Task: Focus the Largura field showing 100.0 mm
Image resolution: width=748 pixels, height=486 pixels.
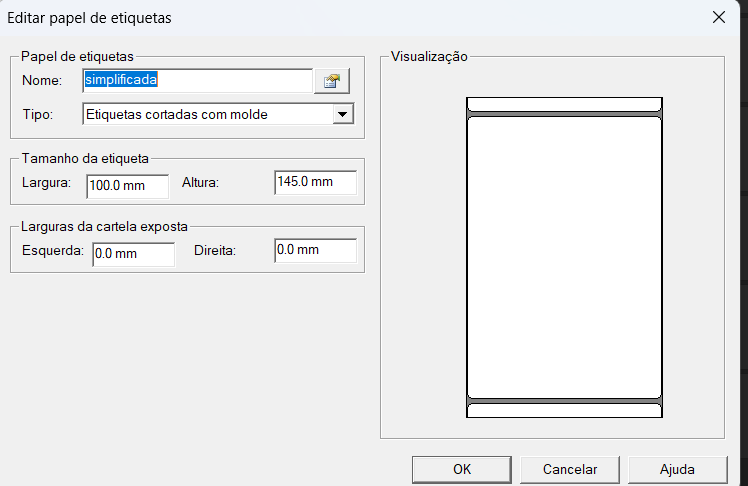Action: point(127,185)
